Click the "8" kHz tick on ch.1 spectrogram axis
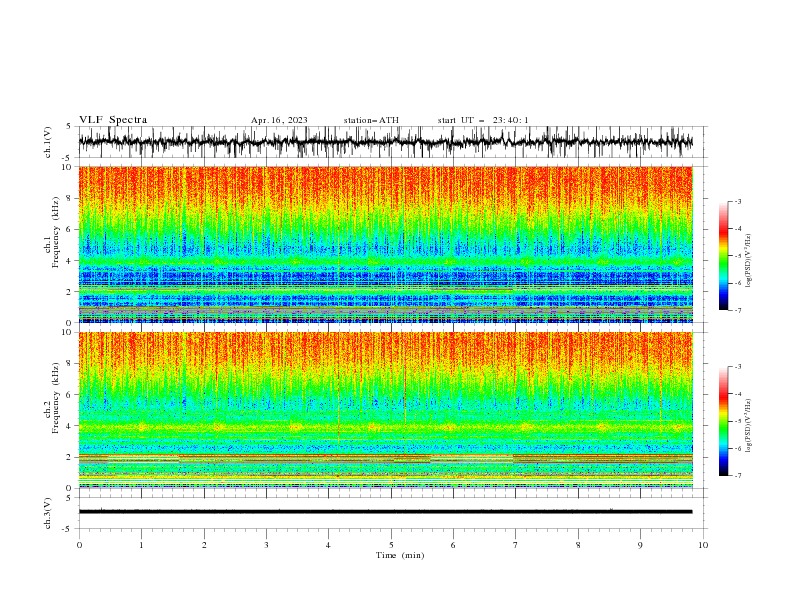792x612 pixels. [71, 198]
